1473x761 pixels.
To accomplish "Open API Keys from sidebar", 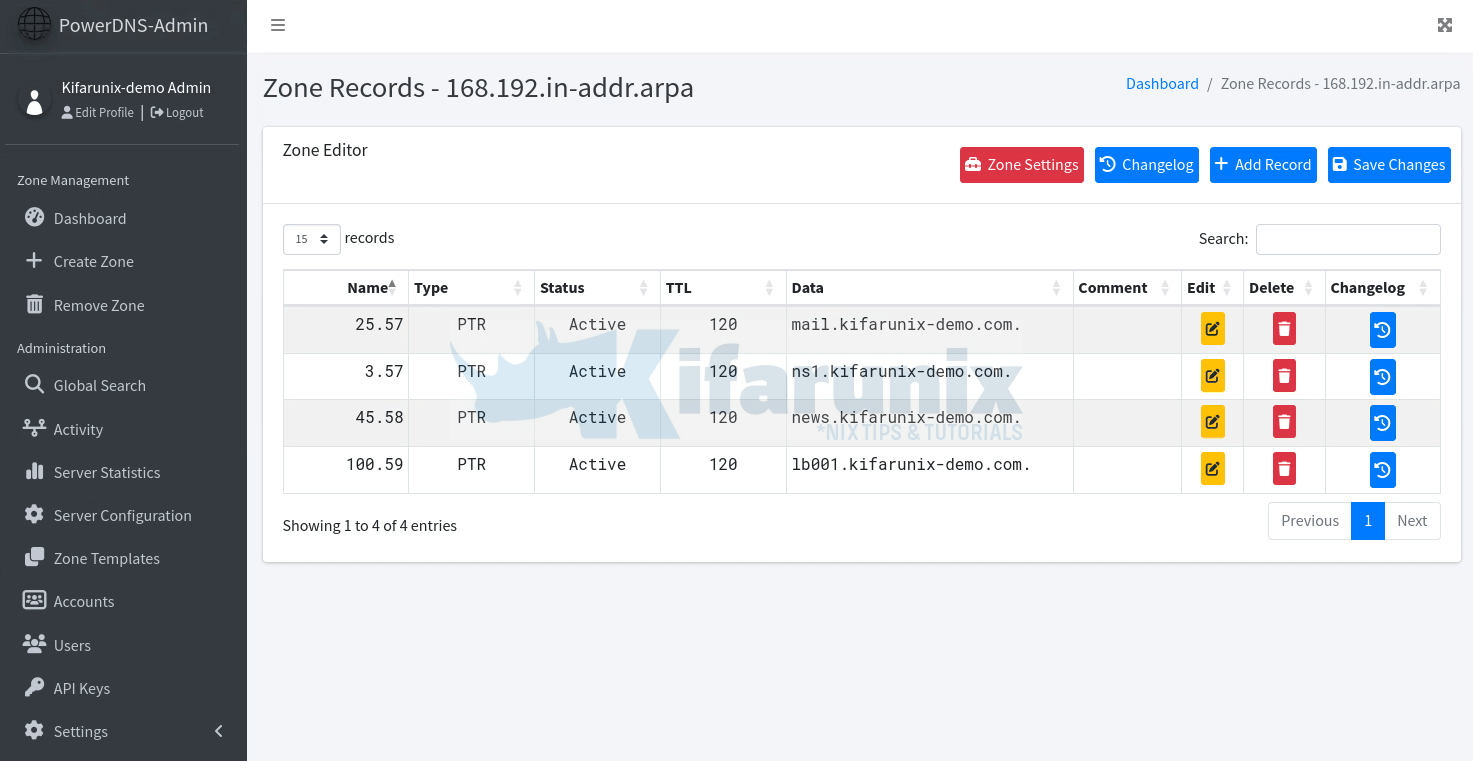I will pyautogui.click(x=81, y=688).
